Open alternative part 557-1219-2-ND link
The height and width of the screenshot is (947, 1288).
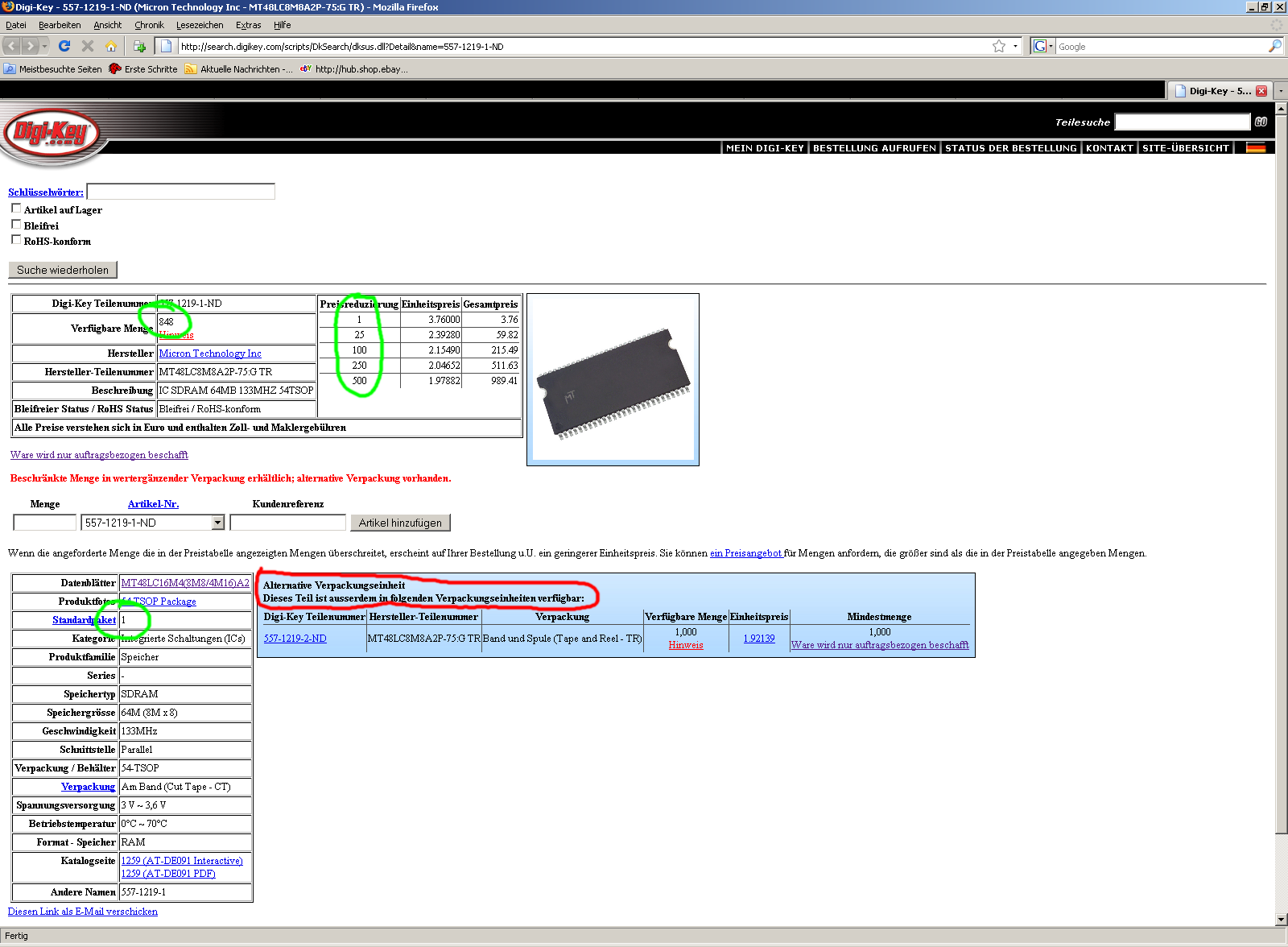[x=295, y=639]
